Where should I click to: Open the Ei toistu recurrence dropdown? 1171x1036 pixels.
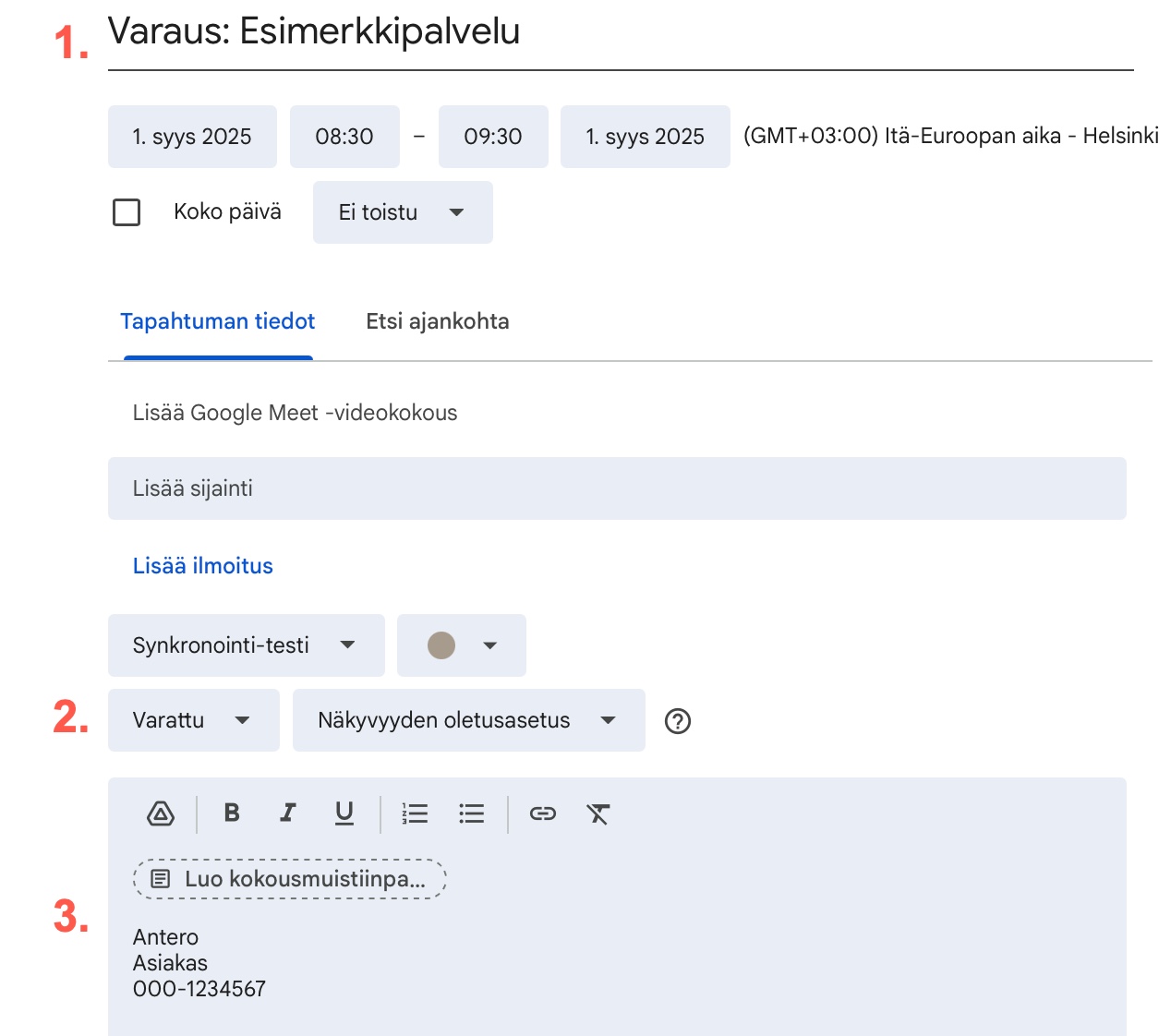(x=402, y=212)
